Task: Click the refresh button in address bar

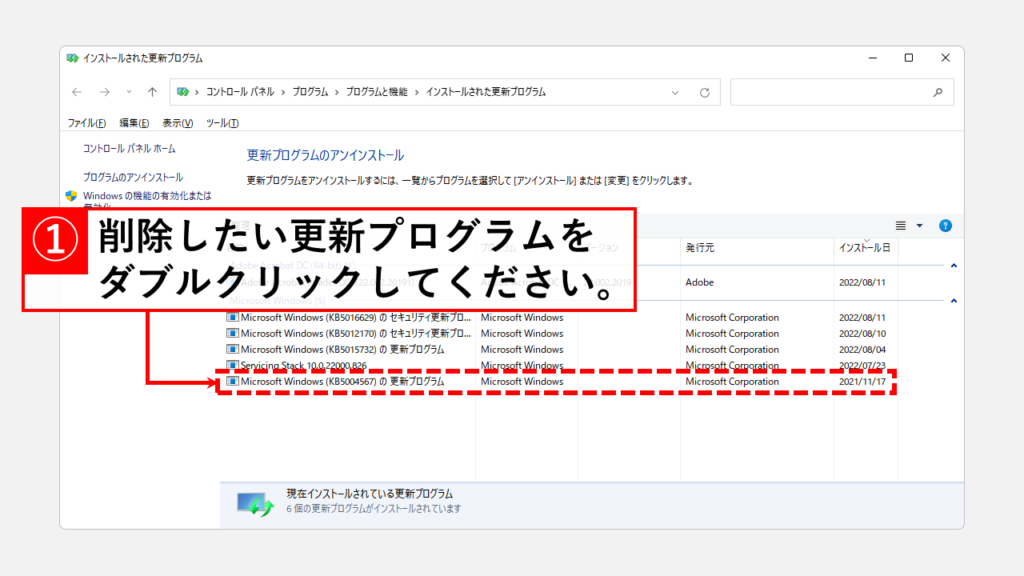Action: 704,92
